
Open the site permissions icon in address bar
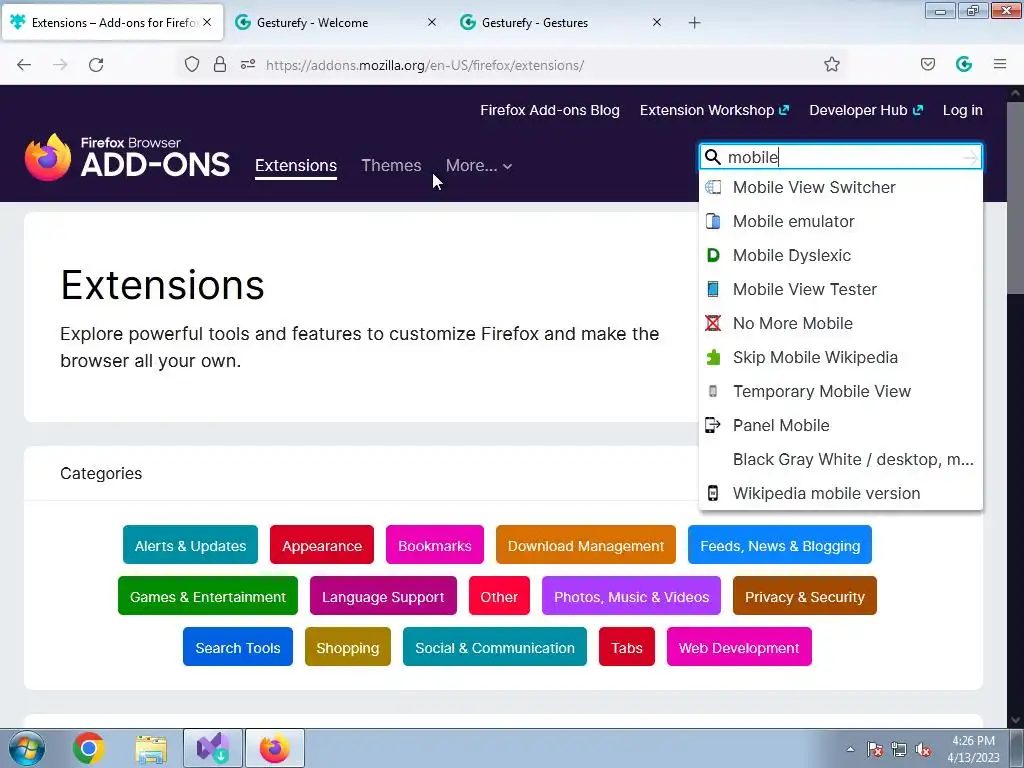pyautogui.click(x=248, y=65)
